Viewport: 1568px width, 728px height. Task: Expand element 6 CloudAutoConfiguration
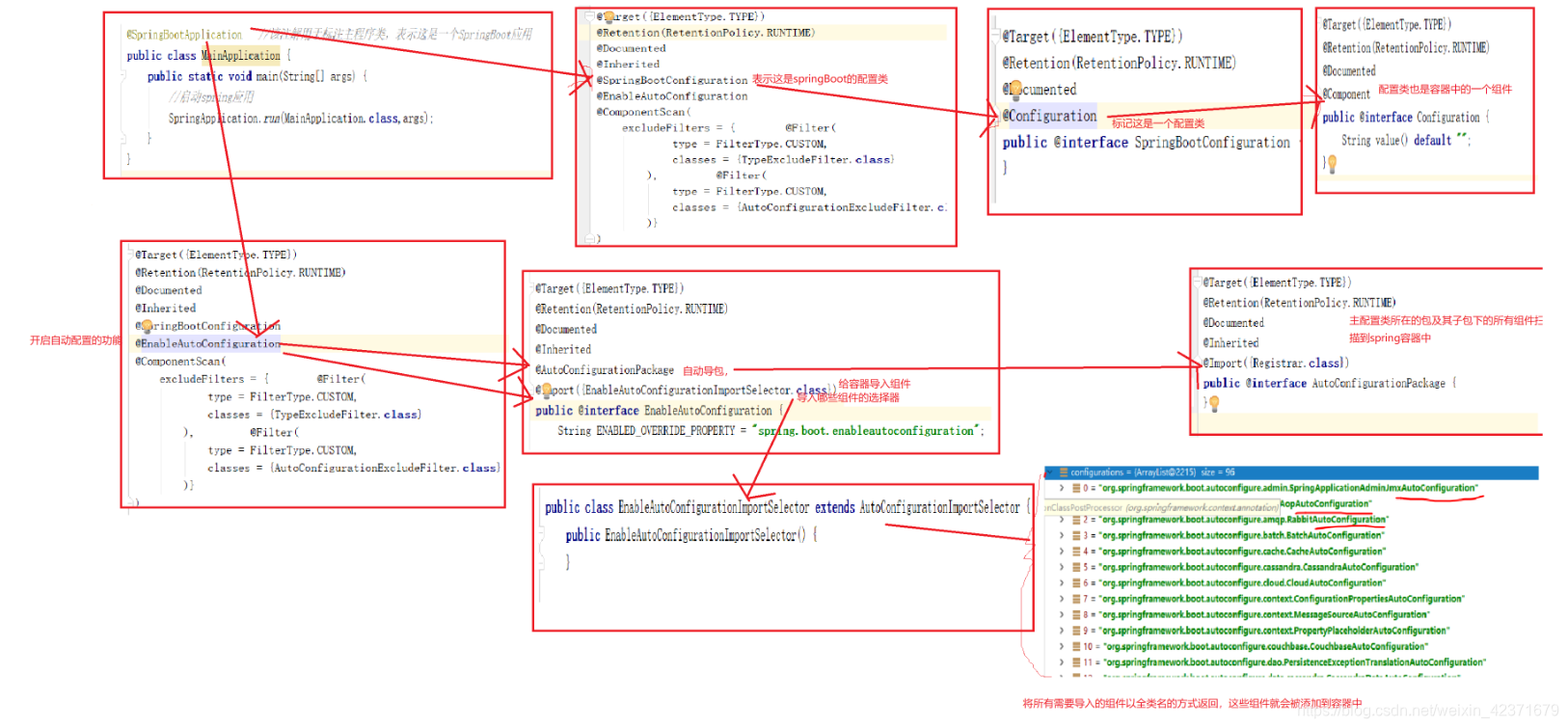(x=1062, y=583)
